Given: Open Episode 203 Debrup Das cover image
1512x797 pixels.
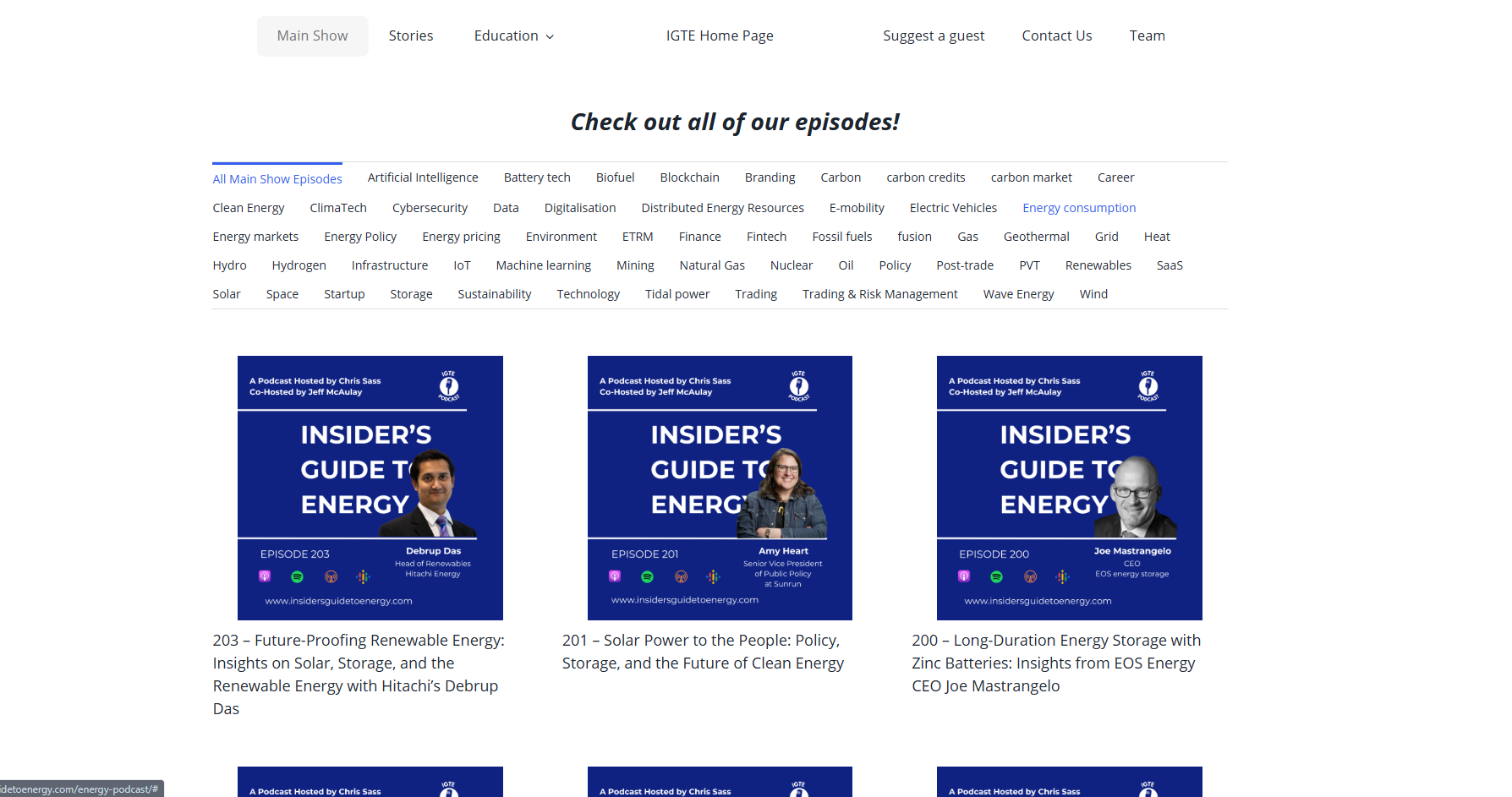Looking at the screenshot, I should pos(370,488).
